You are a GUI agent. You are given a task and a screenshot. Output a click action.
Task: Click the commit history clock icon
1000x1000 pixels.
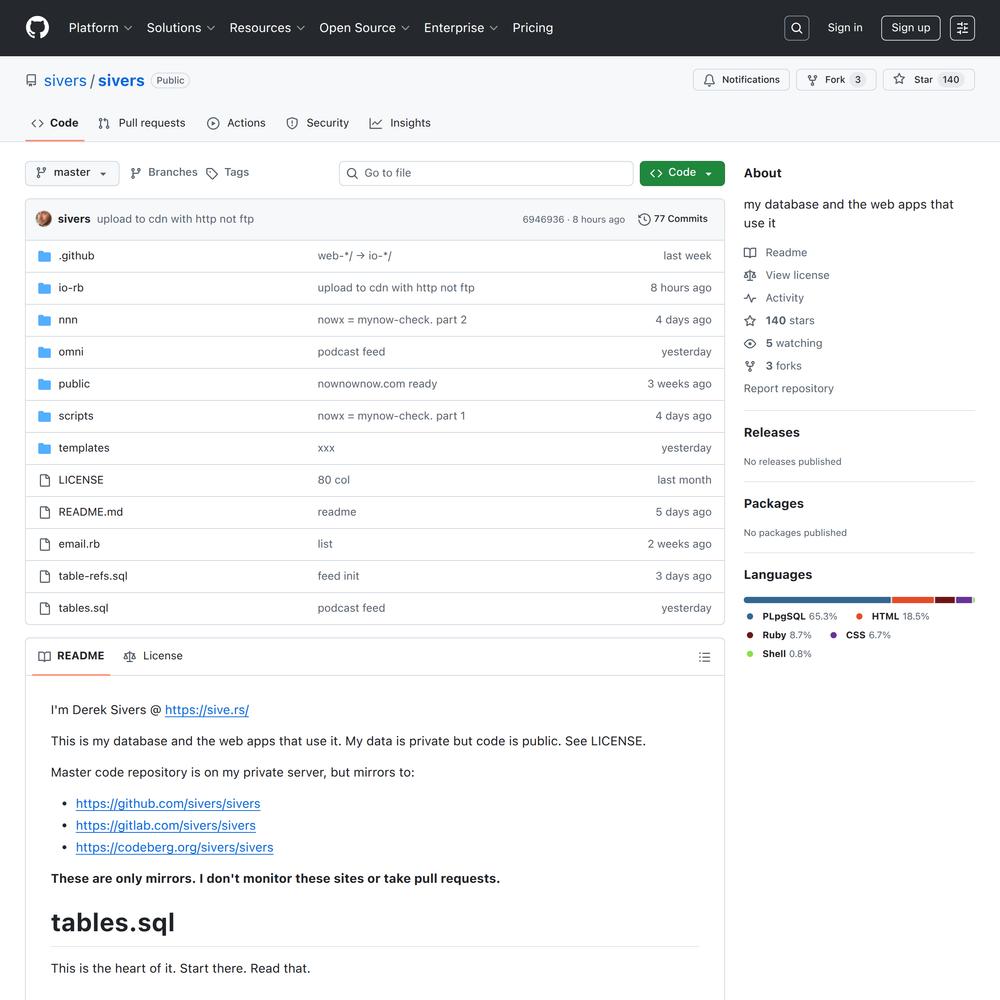pyautogui.click(x=644, y=219)
